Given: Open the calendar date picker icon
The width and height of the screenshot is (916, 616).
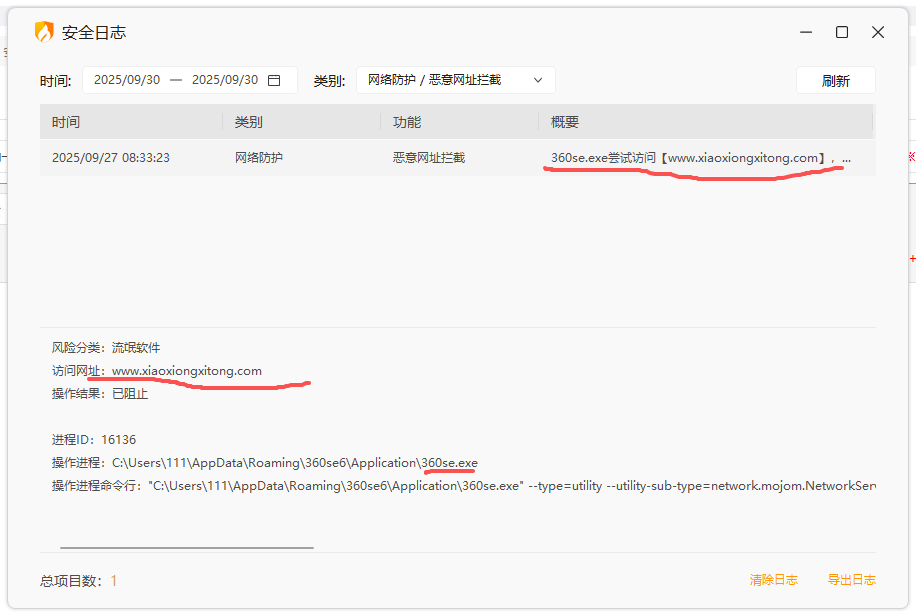Looking at the screenshot, I should tap(274, 80).
